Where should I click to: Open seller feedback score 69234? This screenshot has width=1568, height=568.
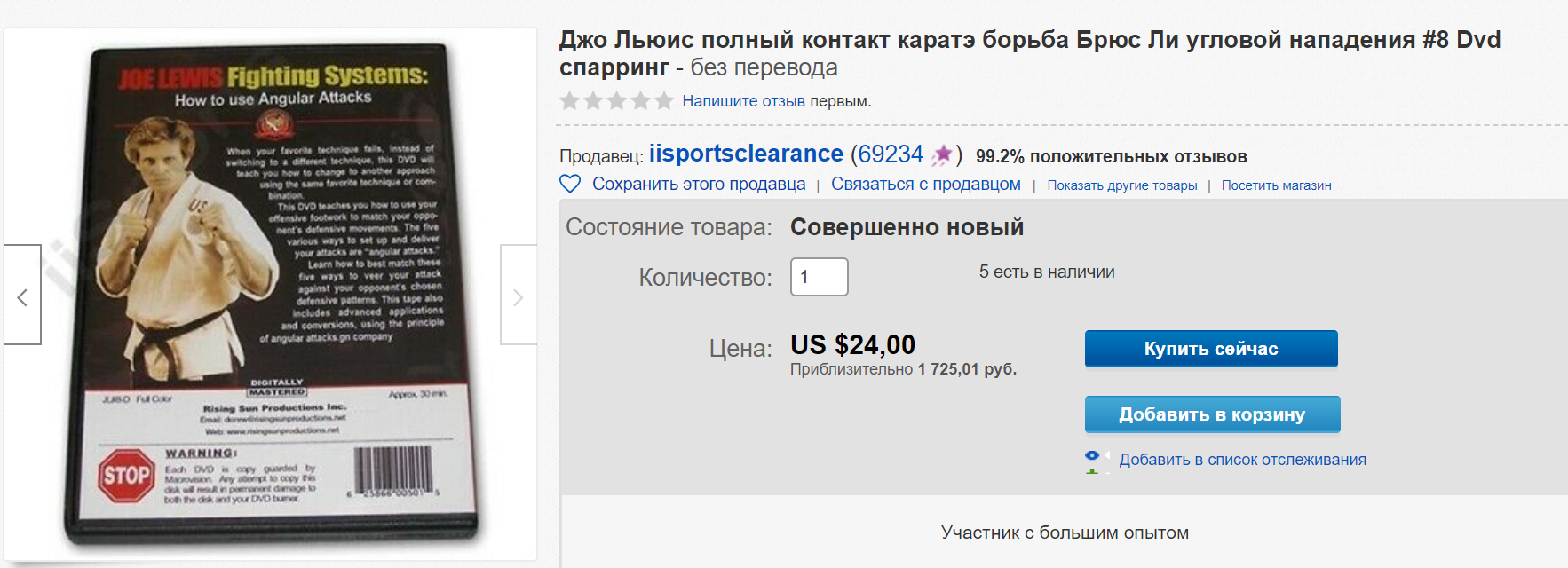click(891, 154)
